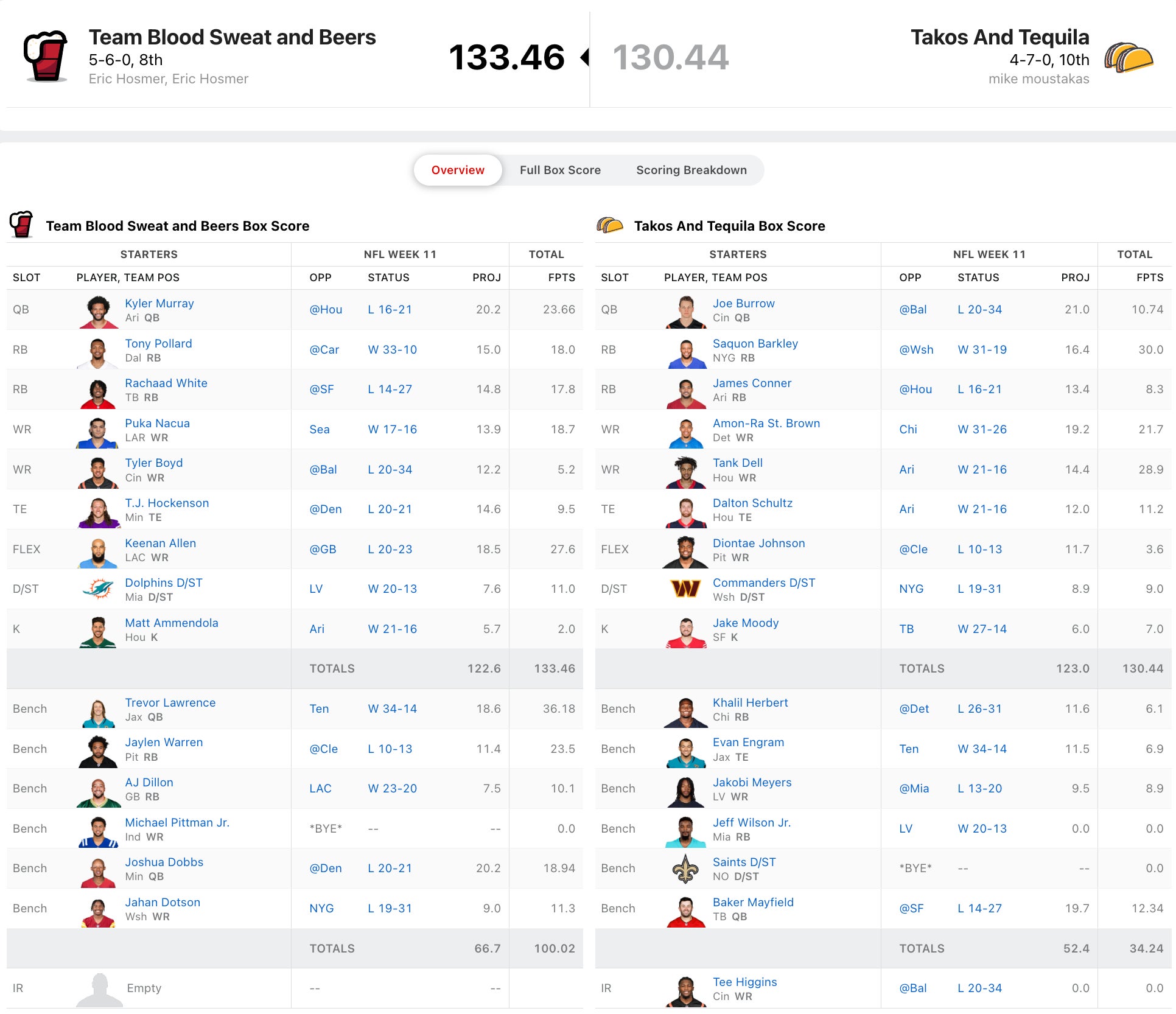Open the Keenan Allen player link
This screenshot has height=1014, width=1176.
(160, 543)
